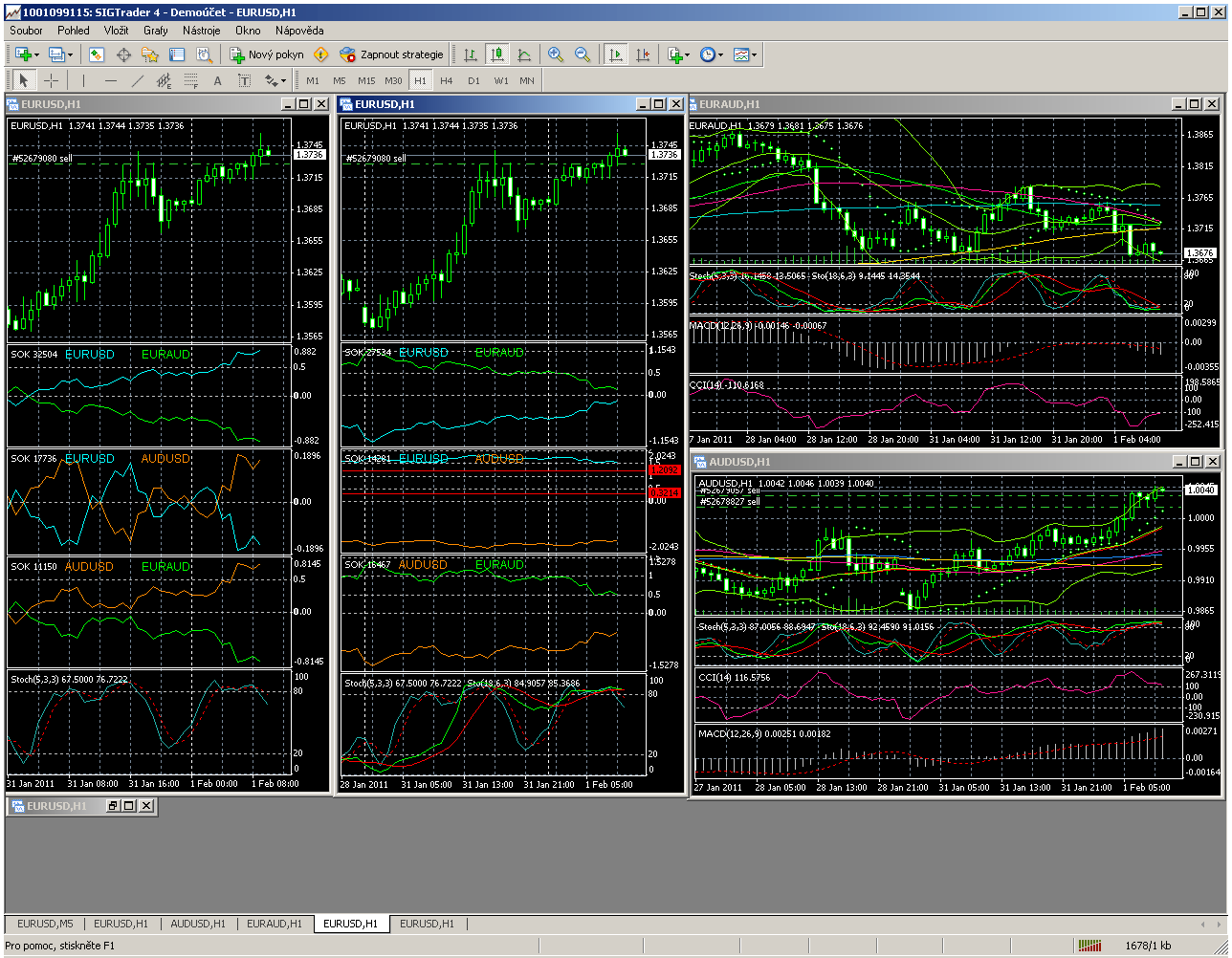Toggle chart auto scroll

click(617, 54)
